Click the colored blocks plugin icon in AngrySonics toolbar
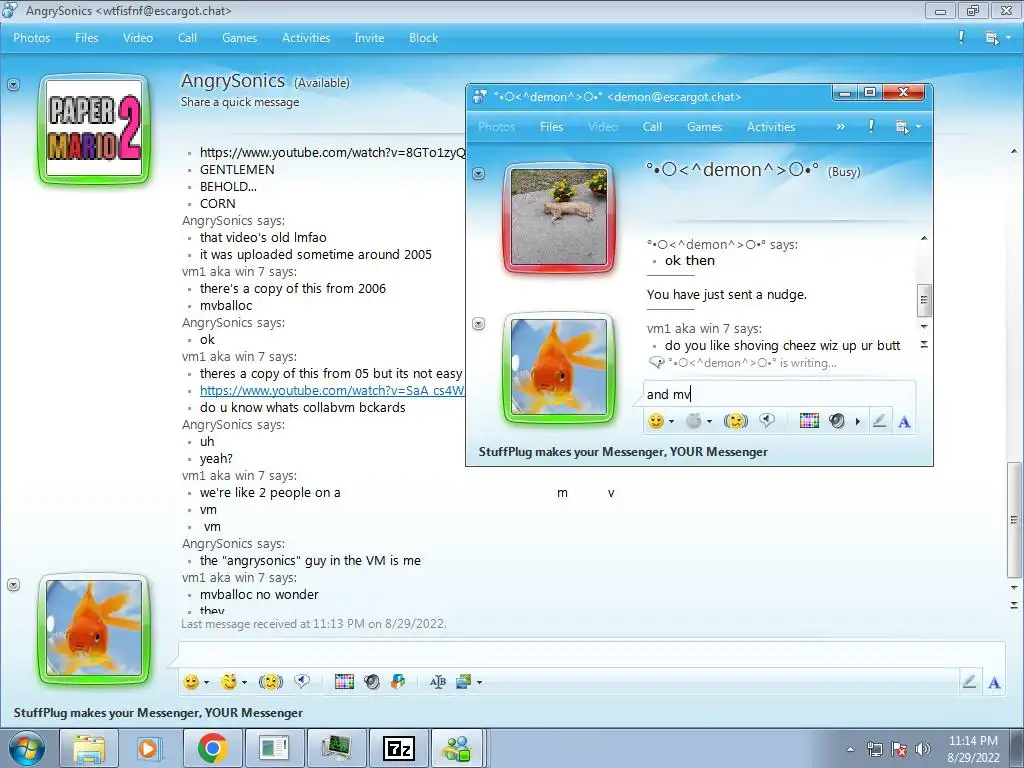Viewport: 1024px width, 768px height. (x=398, y=682)
